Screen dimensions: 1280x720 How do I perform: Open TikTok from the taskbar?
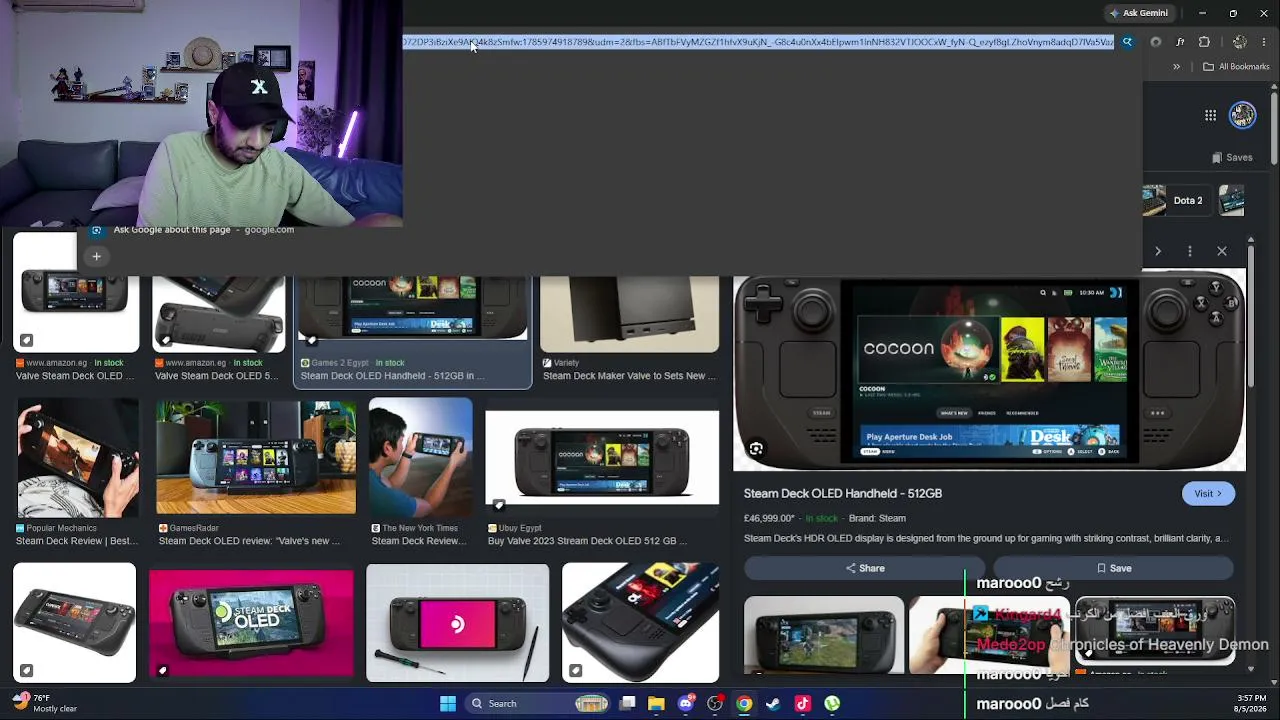[802, 703]
